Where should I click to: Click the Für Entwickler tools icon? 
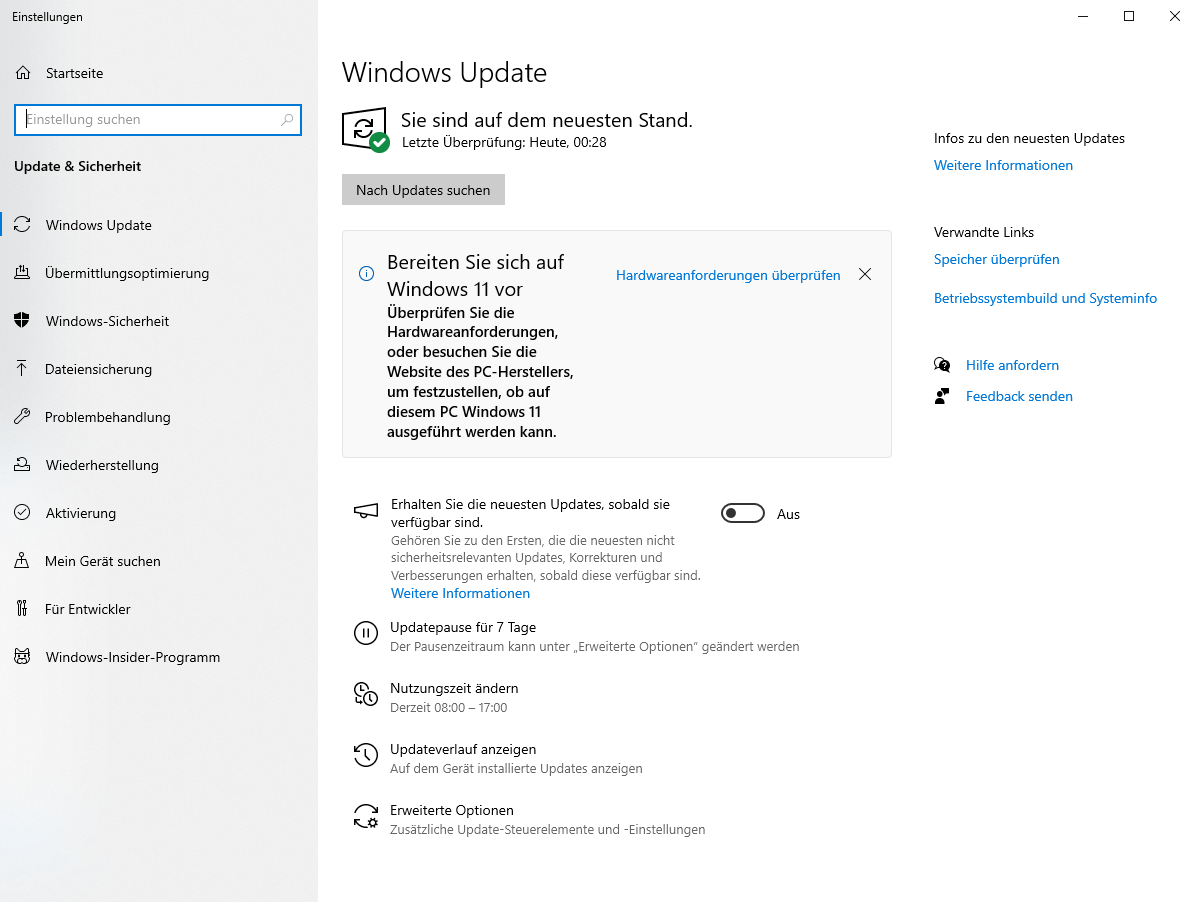tap(22, 609)
